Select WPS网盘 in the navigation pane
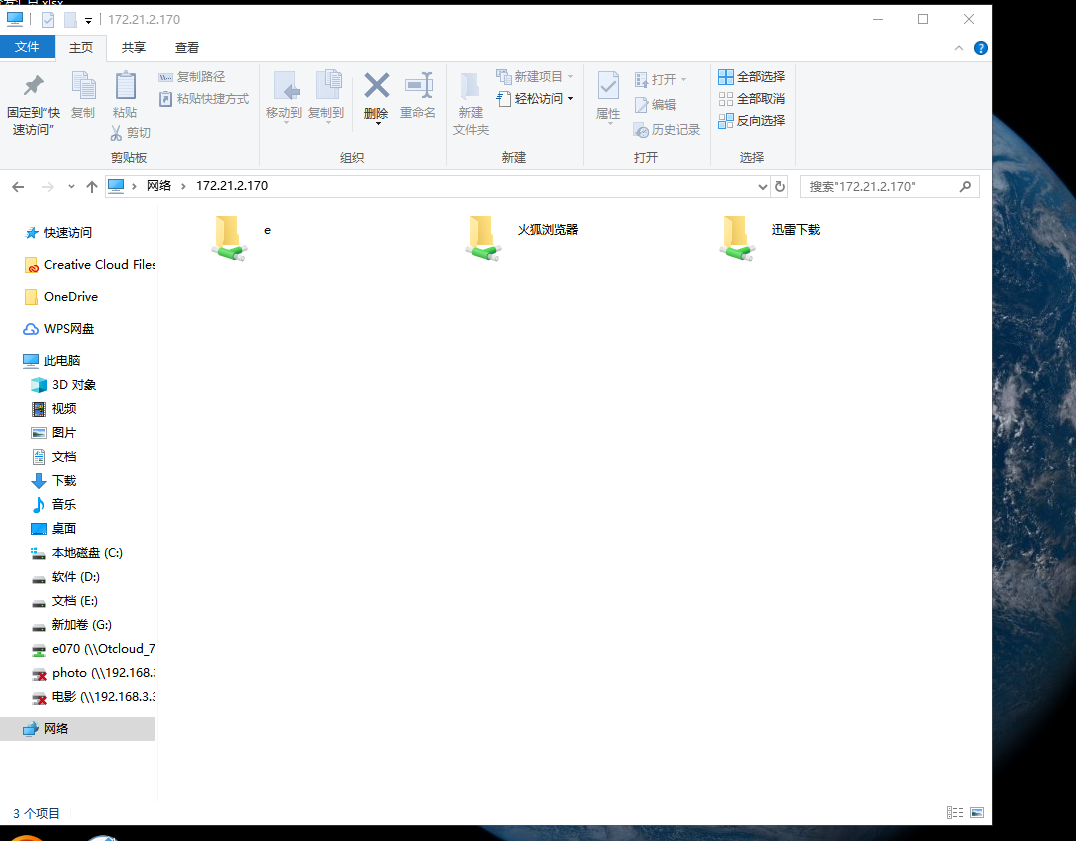 pyautogui.click(x=59, y=329)
